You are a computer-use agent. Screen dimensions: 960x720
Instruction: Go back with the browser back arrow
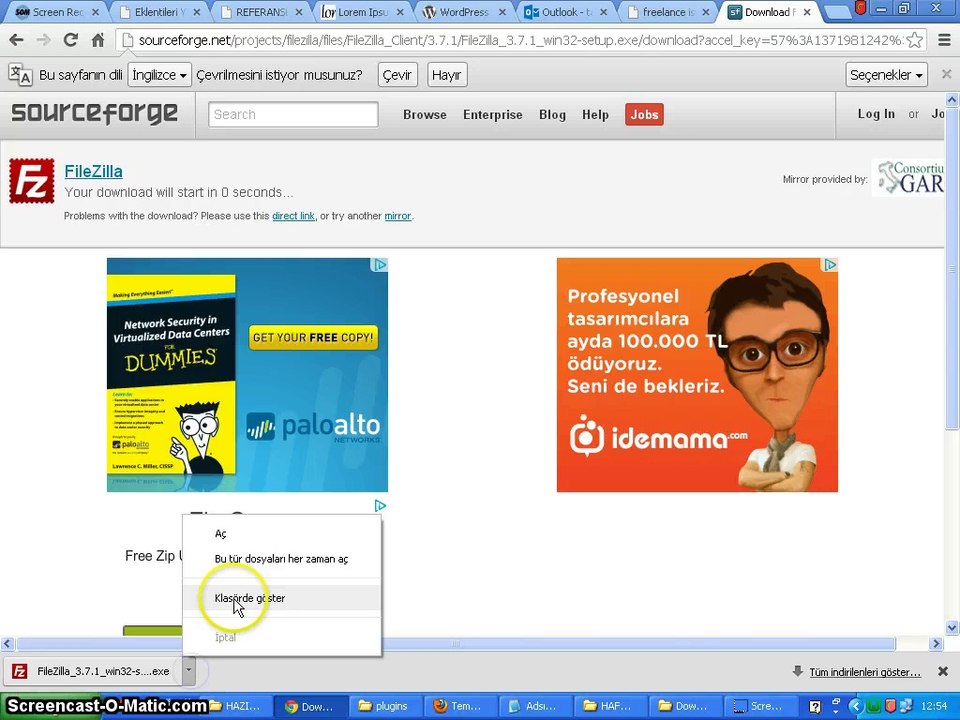[x=17, y=40]
